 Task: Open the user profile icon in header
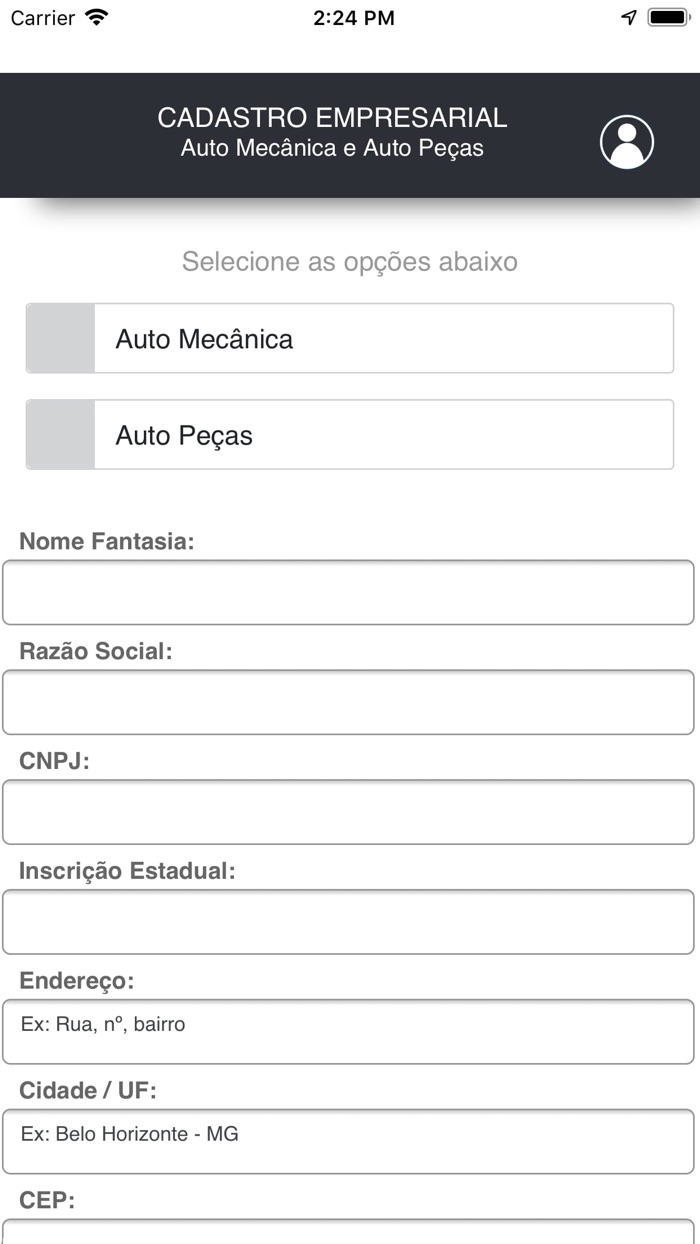pyautogui.click(x=627, y=142)
